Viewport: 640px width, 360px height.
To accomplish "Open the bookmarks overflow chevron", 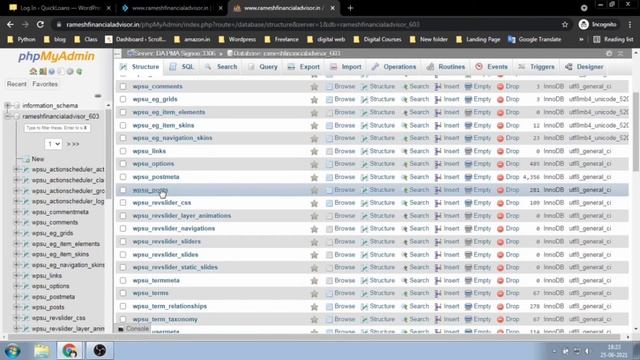I will click(x=581, y=40).
